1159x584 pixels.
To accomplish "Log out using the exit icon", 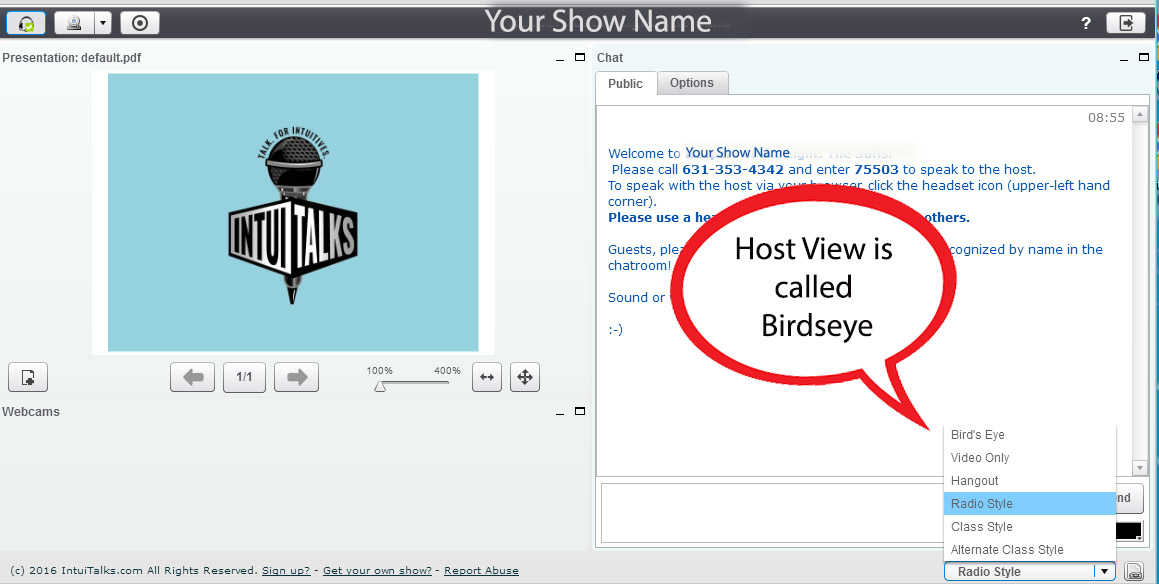I will 1126,23.
